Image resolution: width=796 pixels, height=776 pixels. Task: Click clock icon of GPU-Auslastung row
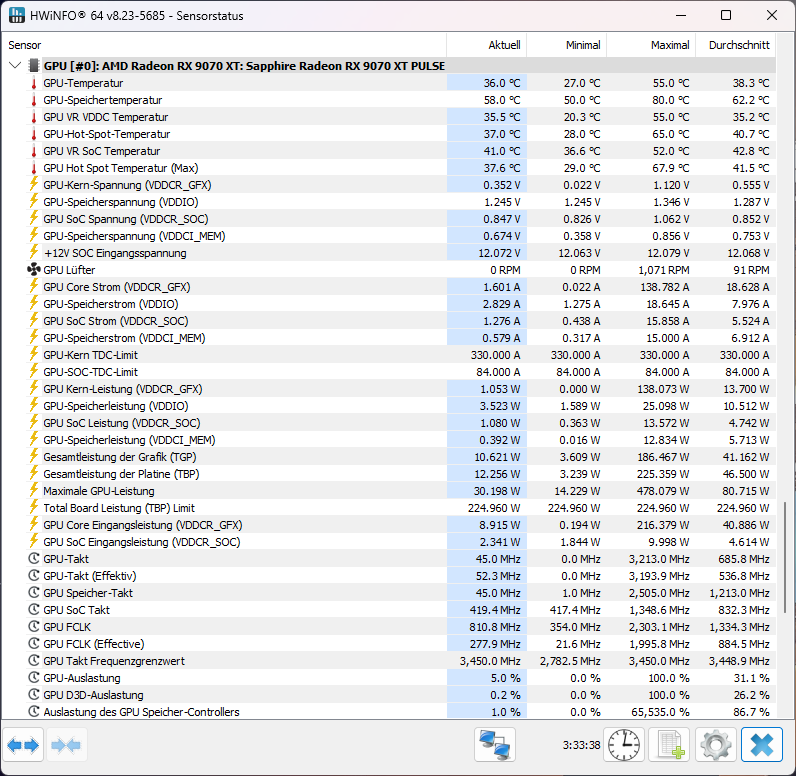tap(34, 678)
